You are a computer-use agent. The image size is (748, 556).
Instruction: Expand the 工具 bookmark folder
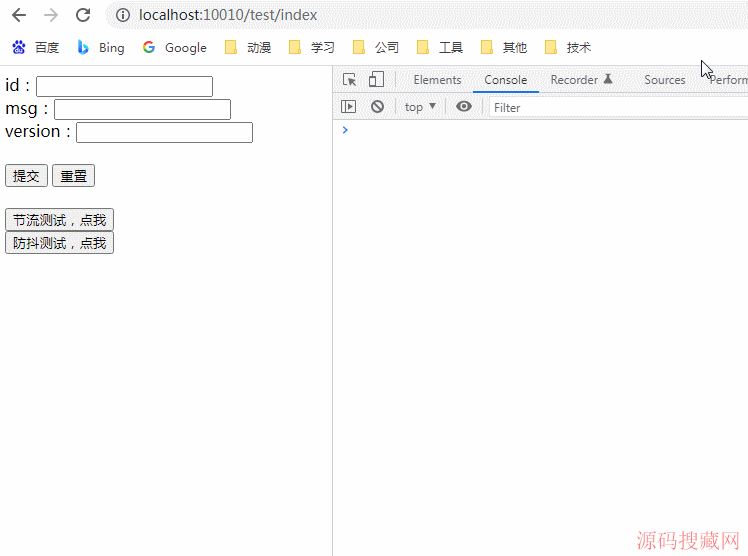(x=440, y=47)
